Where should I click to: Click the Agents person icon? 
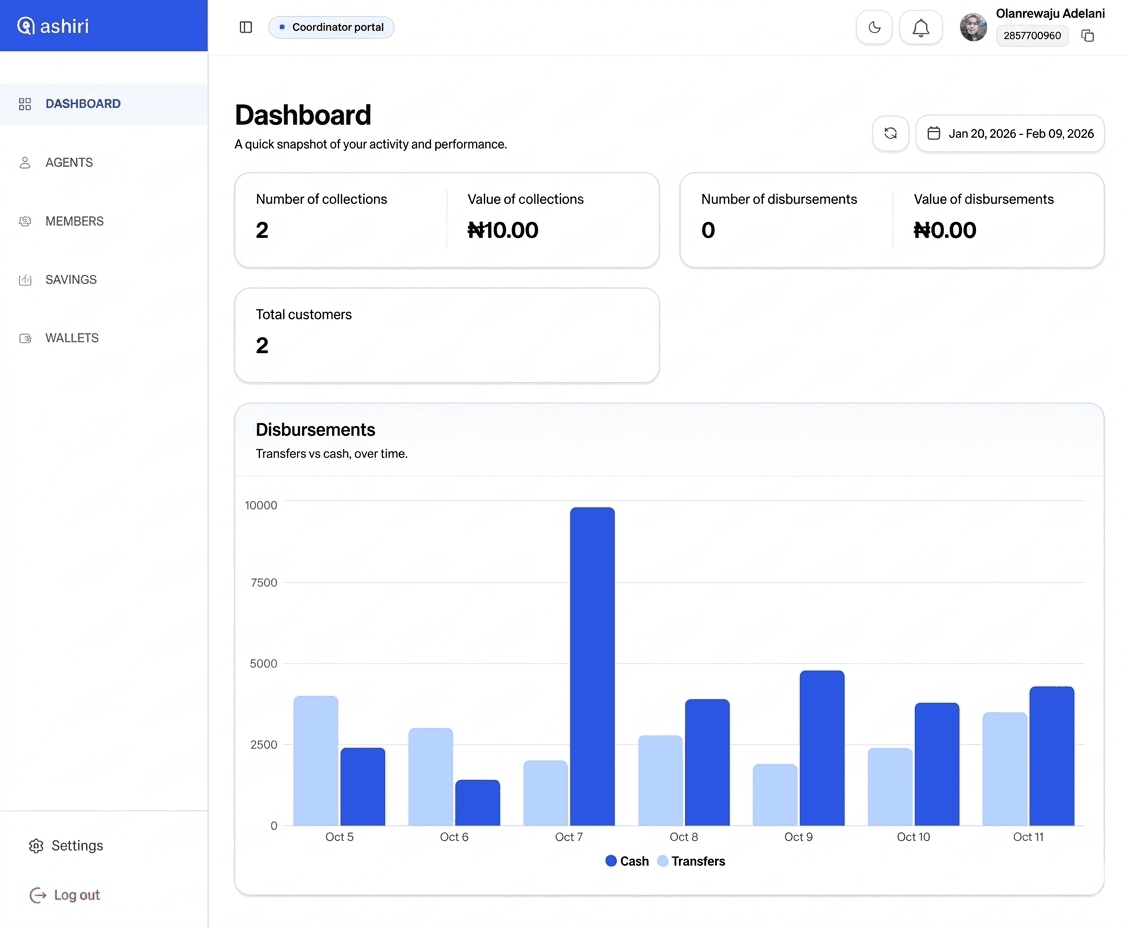25,162
